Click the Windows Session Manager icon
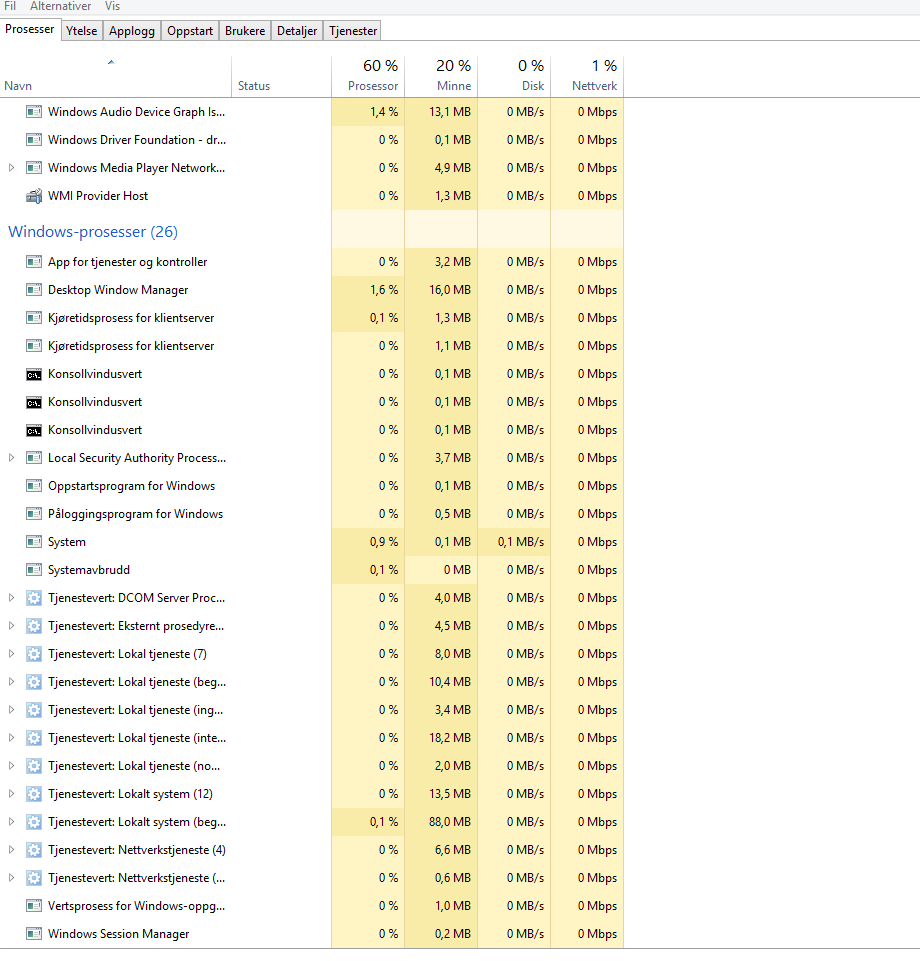Image resolution: width=920 pixels, height=961 pixels. (x=34, y=934)
